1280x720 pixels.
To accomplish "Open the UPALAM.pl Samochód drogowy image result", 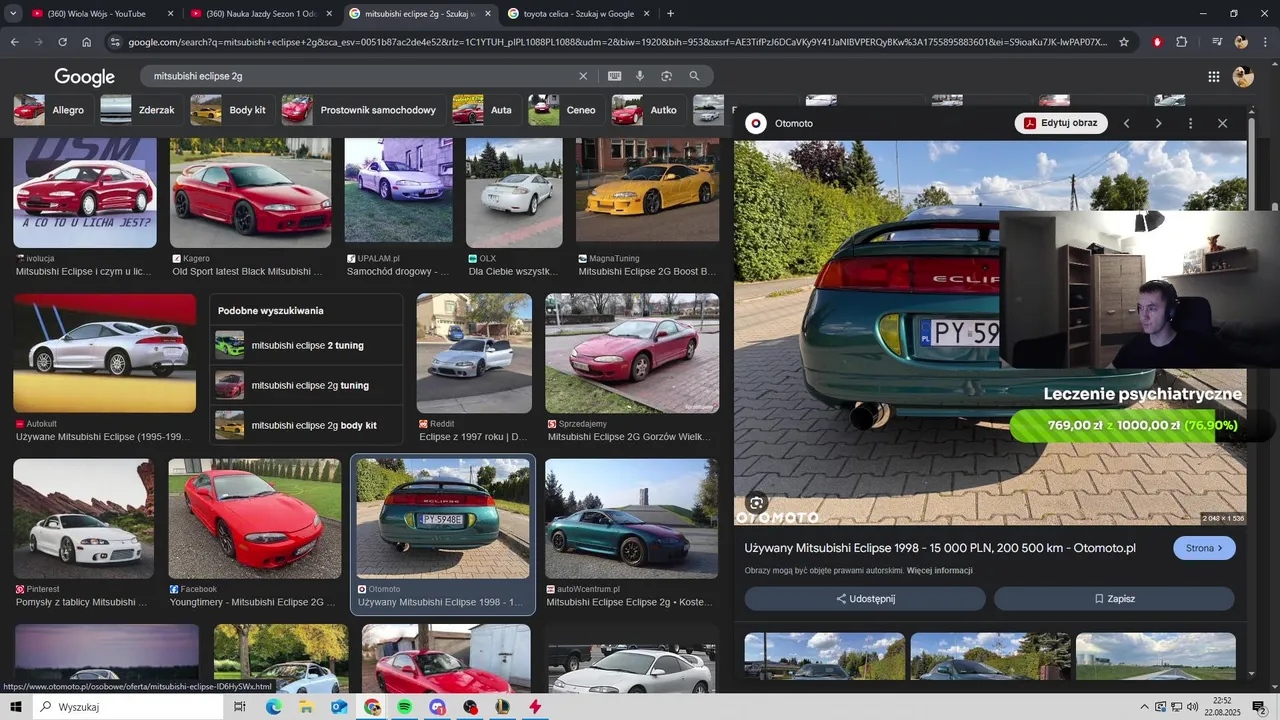I will point(398,190).
